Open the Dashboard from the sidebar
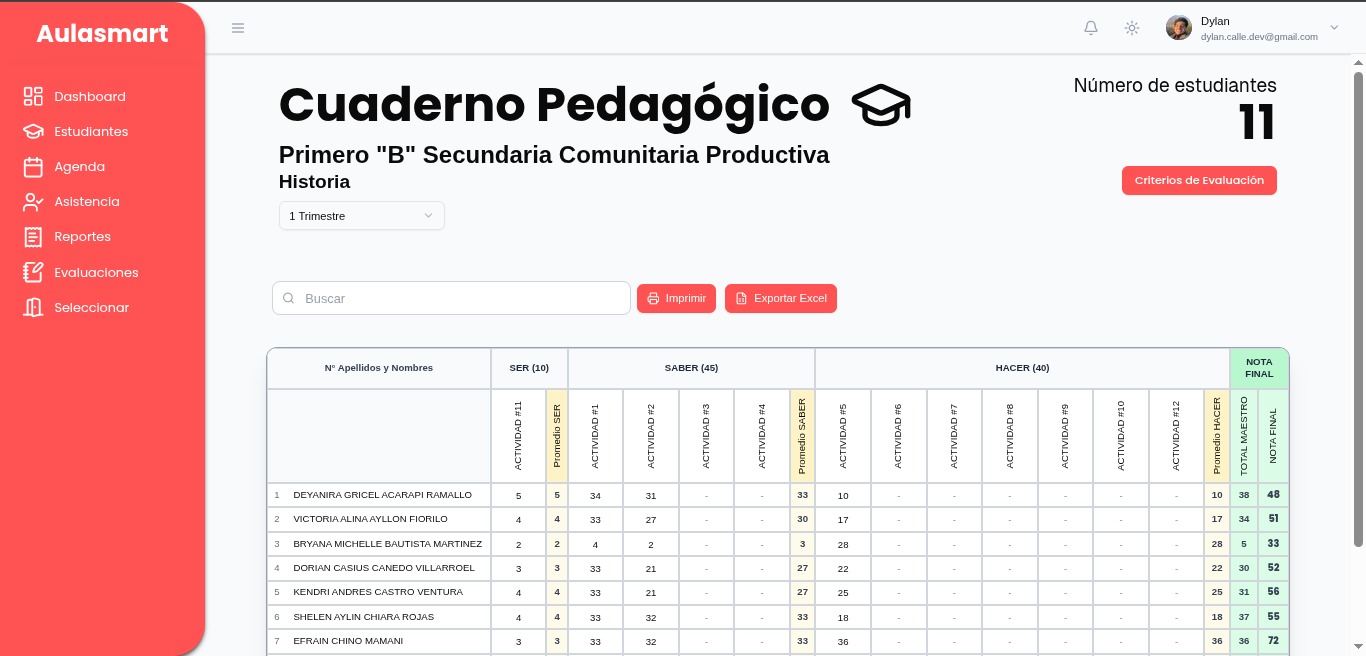This screenshot has width=1366, height=656. pyautogui.click(x=33, y=96)
